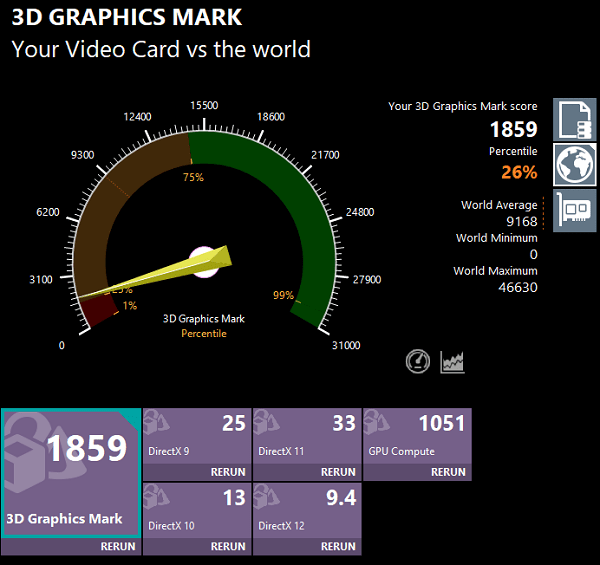
Task: Rerun the DirectX 9 test
Action: [x=228, y=472]
